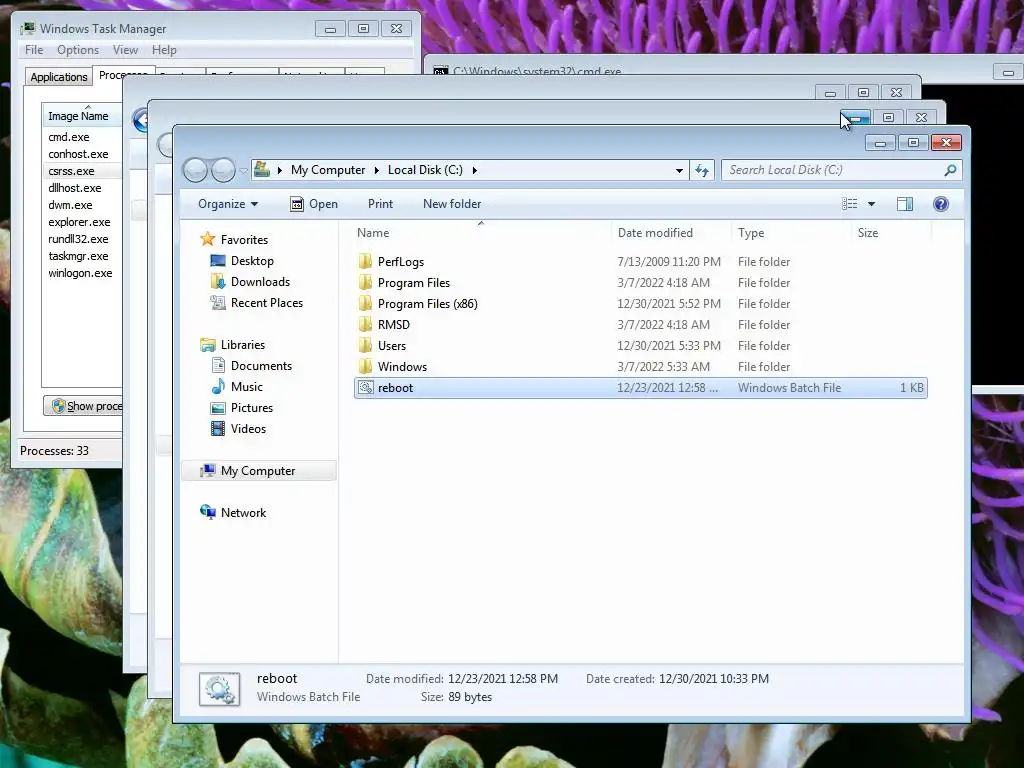
Task: Open Task Manager Help menu
Action: pos(164,50)
